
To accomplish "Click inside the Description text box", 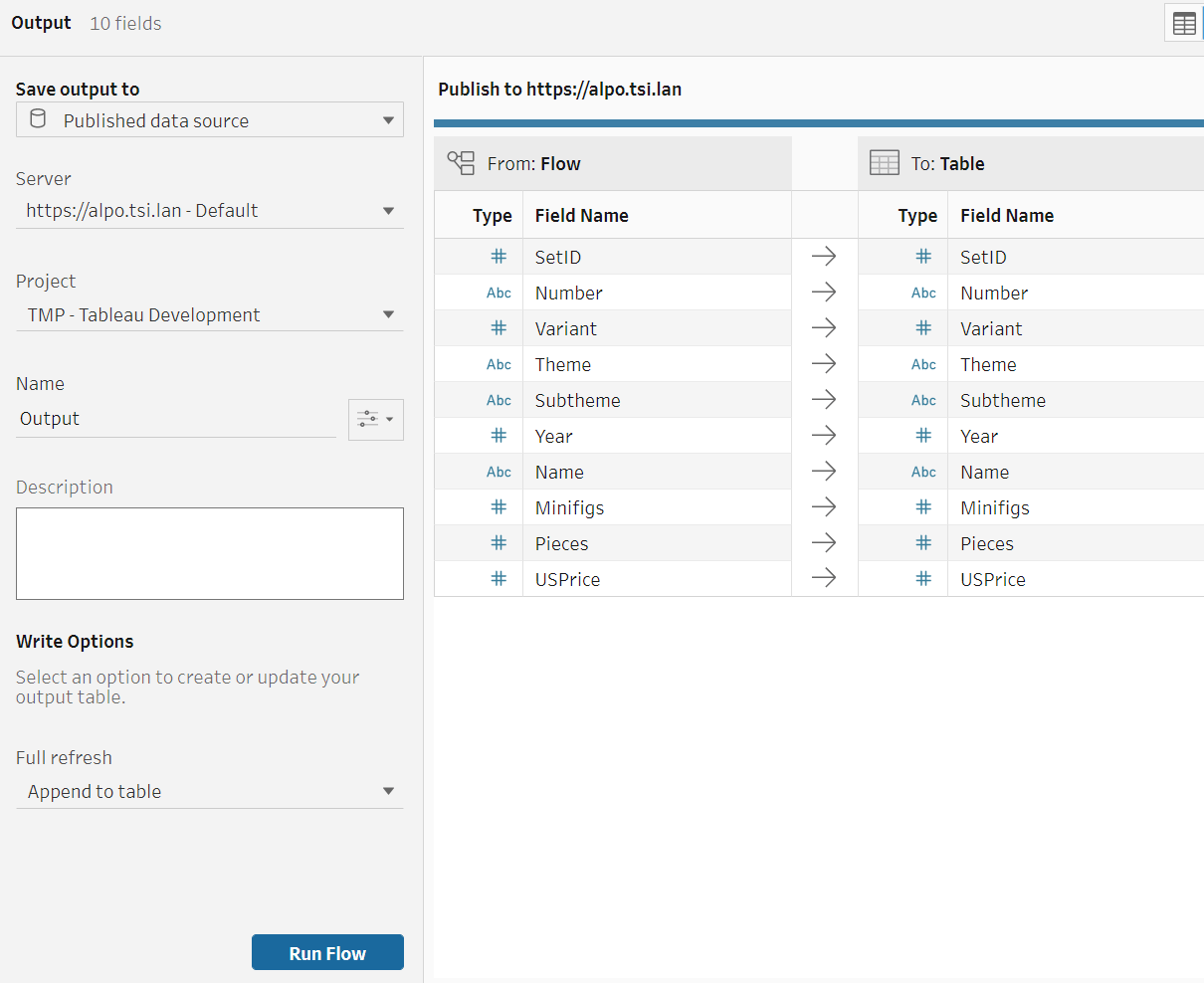I will click(x=209, y=553).
